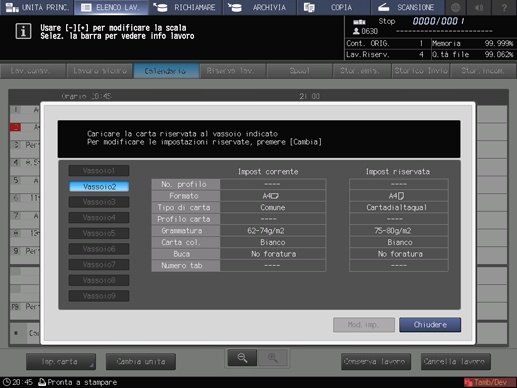Select the red job 2 marker in the schedule

point(16,127)
